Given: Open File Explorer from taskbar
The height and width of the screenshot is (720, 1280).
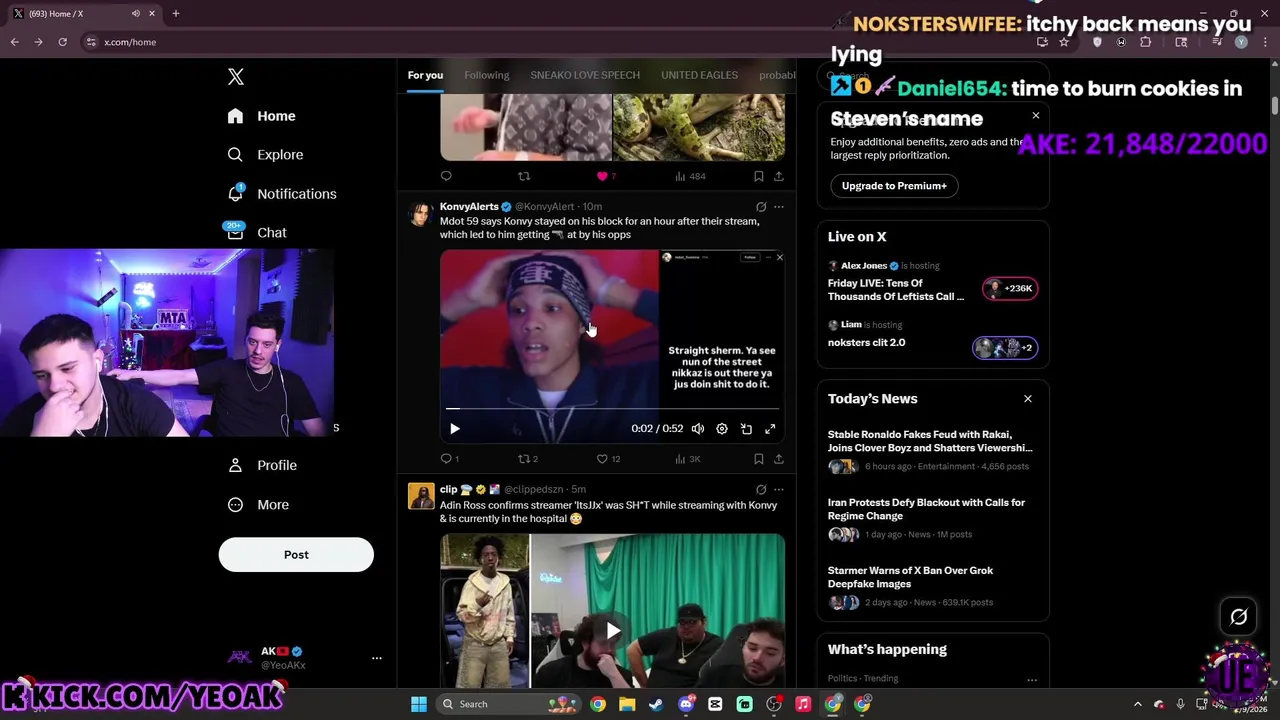Looking at the screenshot, I should click(627, 704).
